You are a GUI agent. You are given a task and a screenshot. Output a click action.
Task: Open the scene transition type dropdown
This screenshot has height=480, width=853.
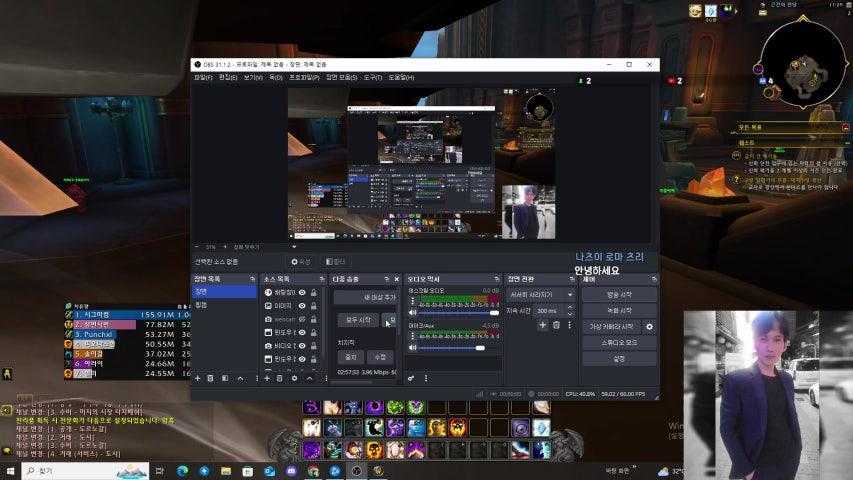[540, 294]
